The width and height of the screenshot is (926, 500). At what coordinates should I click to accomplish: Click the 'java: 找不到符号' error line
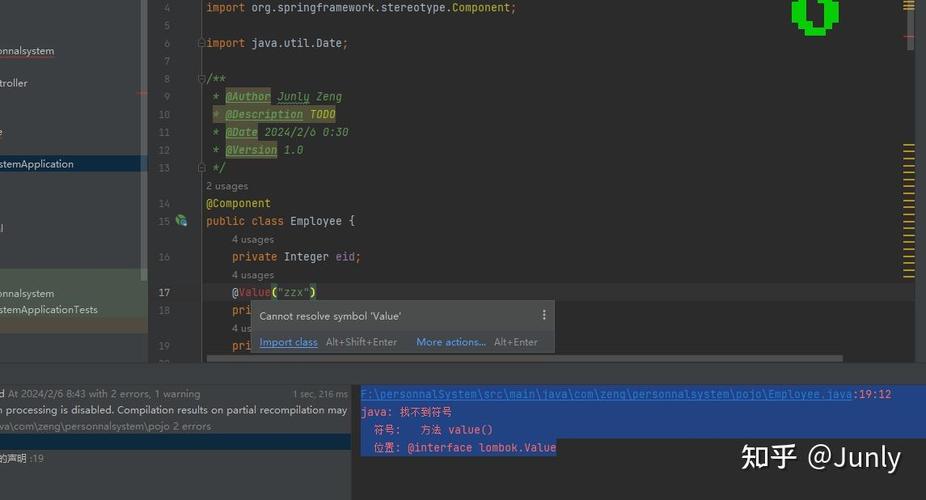pos(406,411)
